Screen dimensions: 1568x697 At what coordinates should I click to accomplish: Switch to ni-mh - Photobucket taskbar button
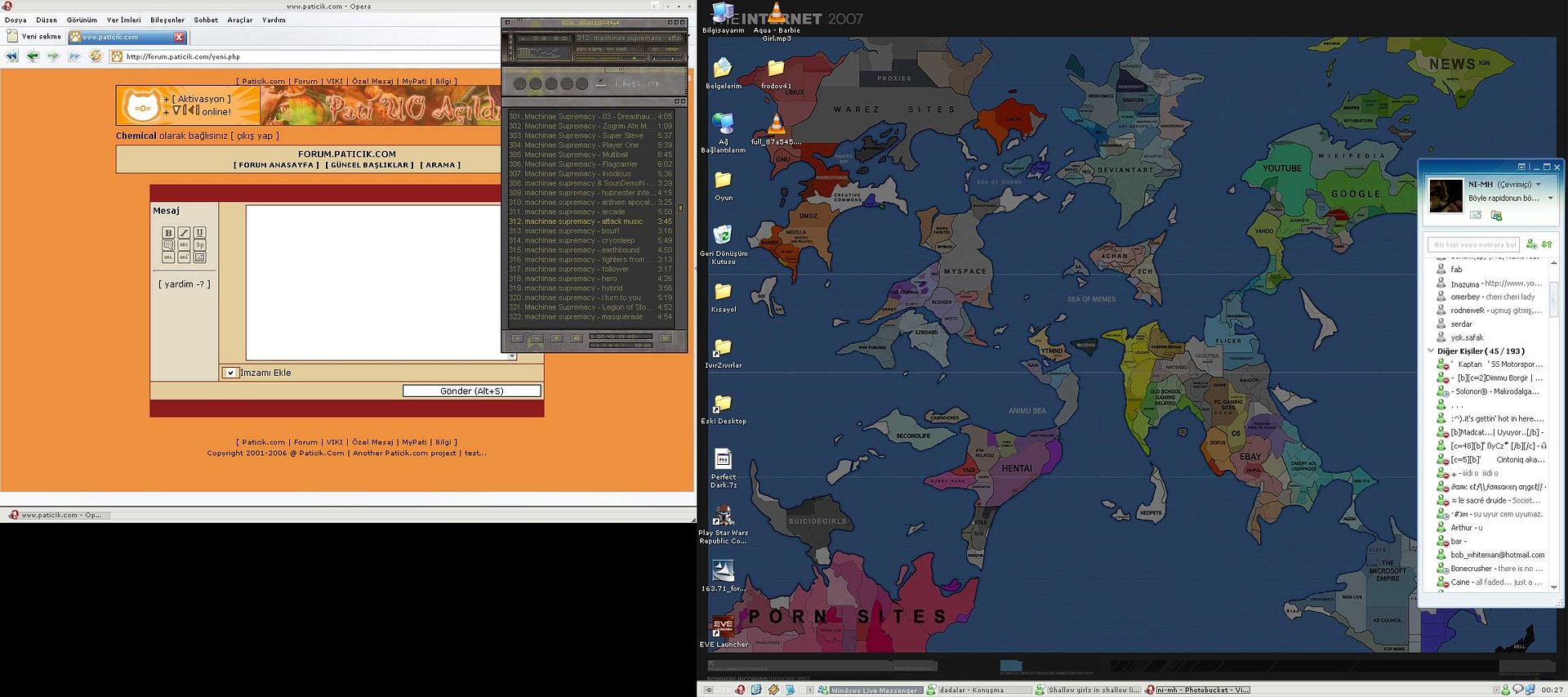pyautogui.click(x=1197, y=690)
